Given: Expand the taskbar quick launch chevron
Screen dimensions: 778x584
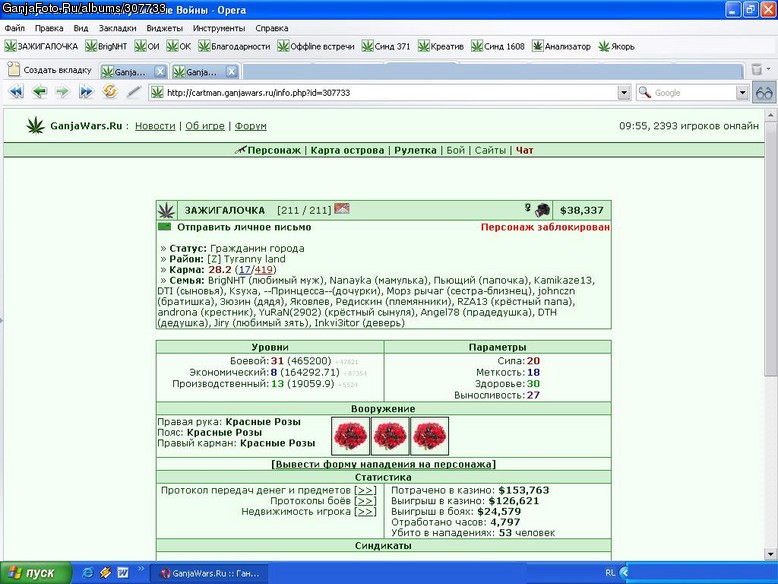Looking at the screenshot, I should click(x=141, y=569).
